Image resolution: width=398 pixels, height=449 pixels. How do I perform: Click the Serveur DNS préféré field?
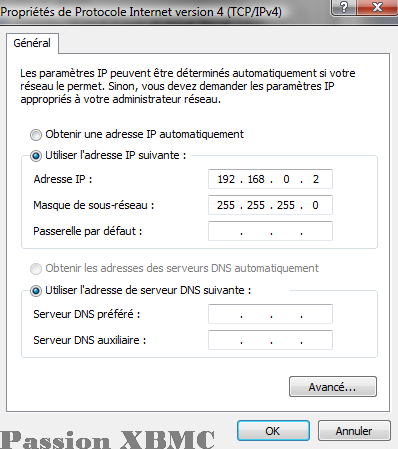click(x=270, y=314)
